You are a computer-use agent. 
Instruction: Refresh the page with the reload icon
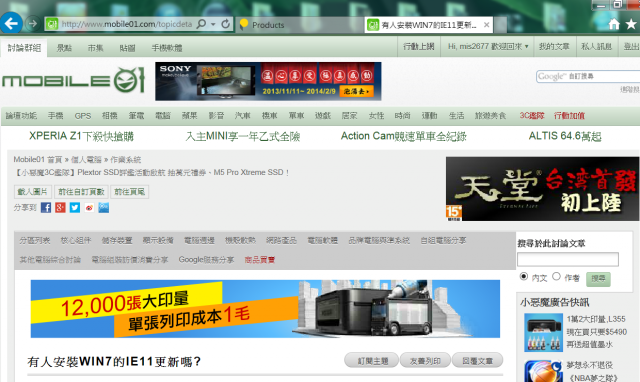coord(225,24)
